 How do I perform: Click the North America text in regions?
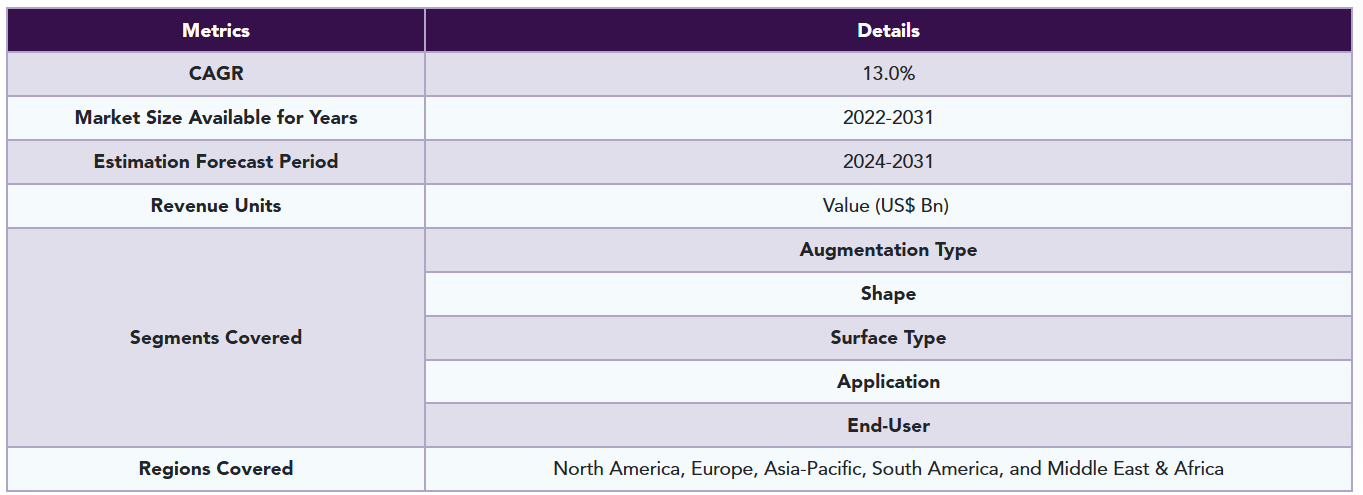click(x=615, y=469)
